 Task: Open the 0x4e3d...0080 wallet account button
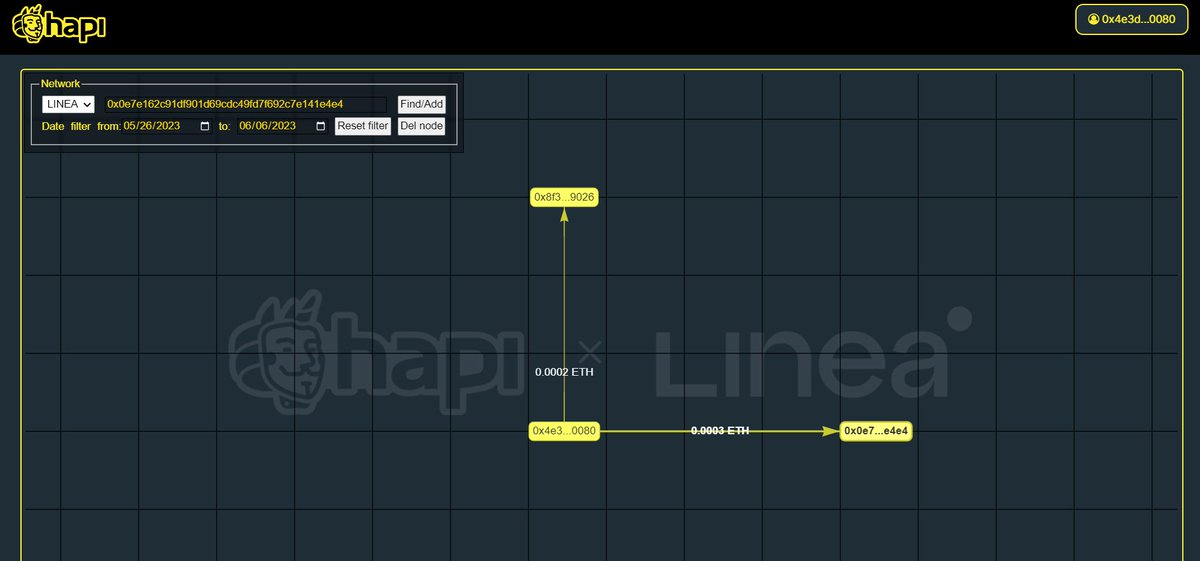point(1131,19)
